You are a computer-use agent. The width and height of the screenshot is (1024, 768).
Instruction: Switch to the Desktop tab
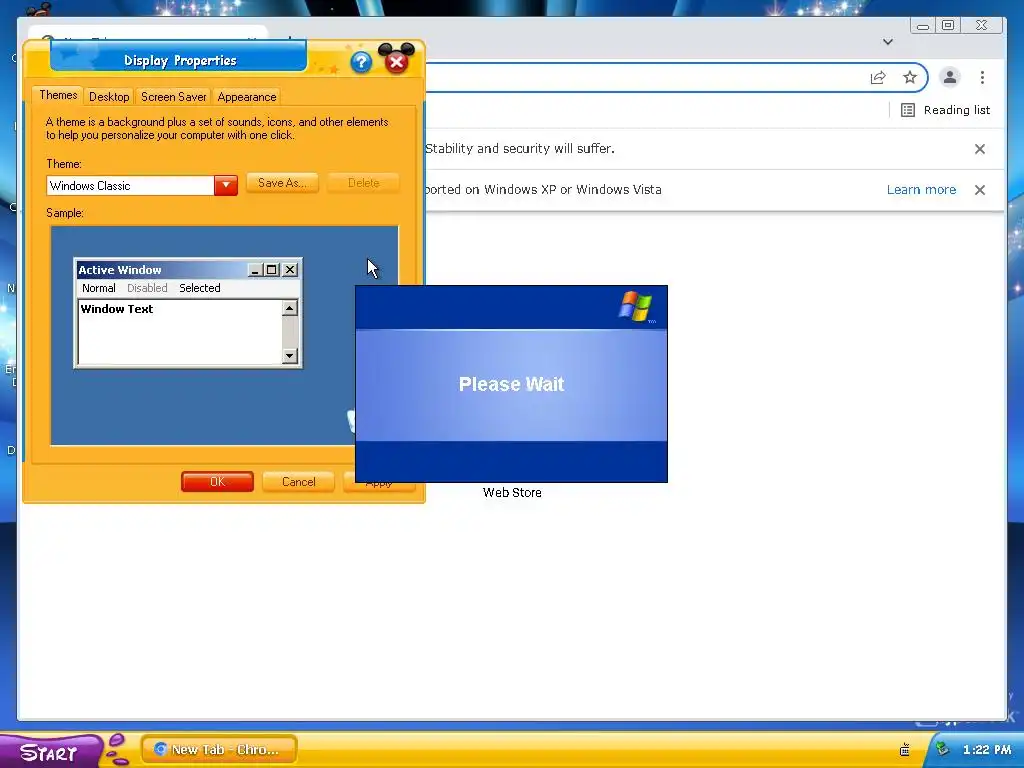[109, 97]
